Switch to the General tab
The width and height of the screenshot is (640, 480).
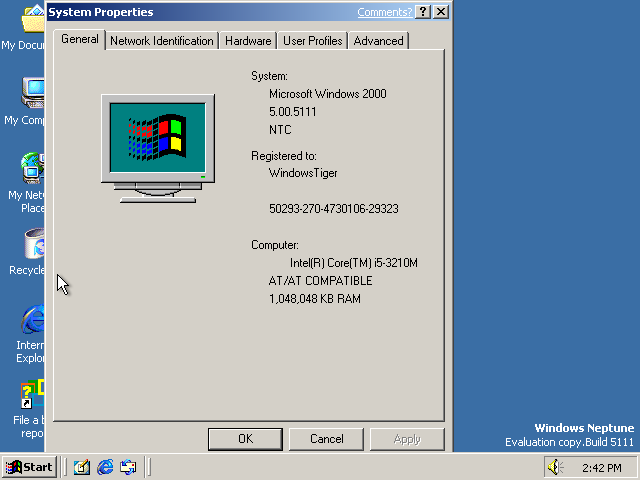tap(80, 40)
